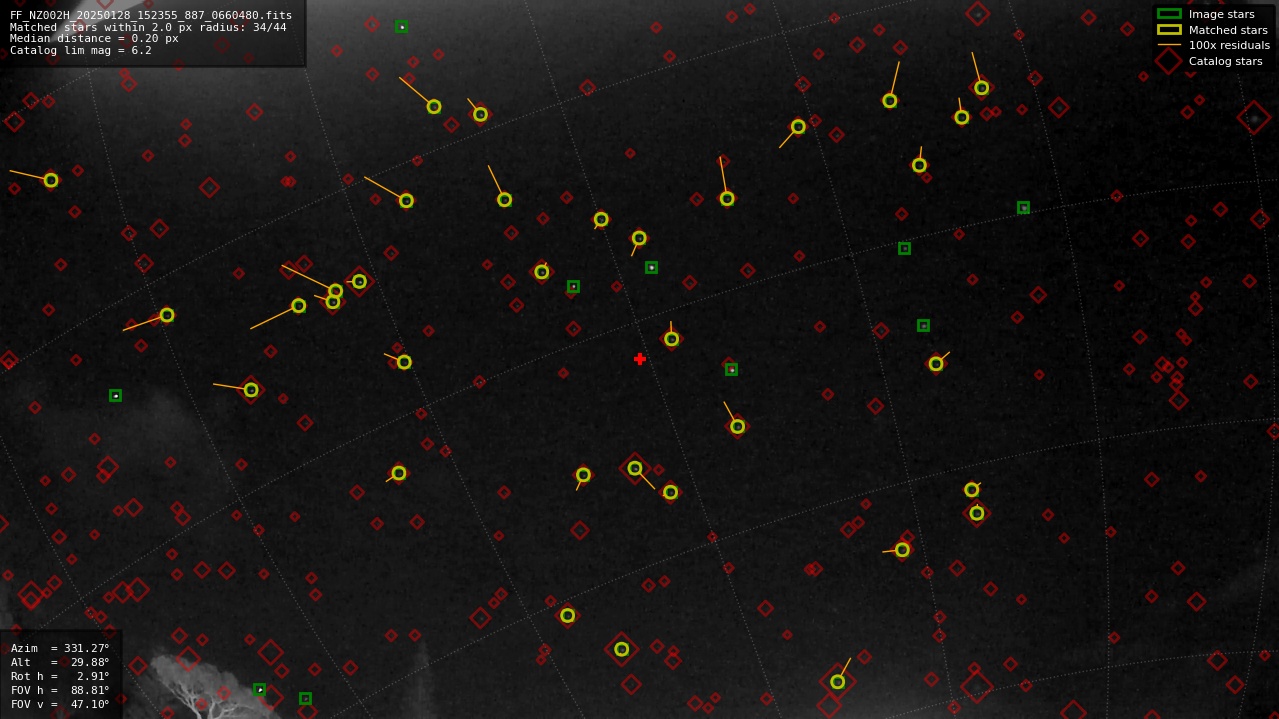Click the 'Image stars' legend label

pyautogui.click(x=1221, y=14)
